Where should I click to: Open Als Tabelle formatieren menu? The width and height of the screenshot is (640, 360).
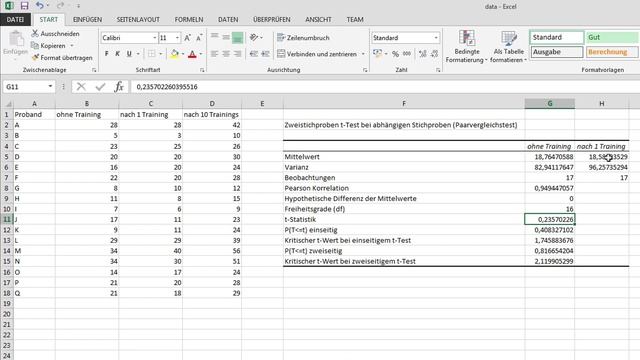click(x=509, y=47)
